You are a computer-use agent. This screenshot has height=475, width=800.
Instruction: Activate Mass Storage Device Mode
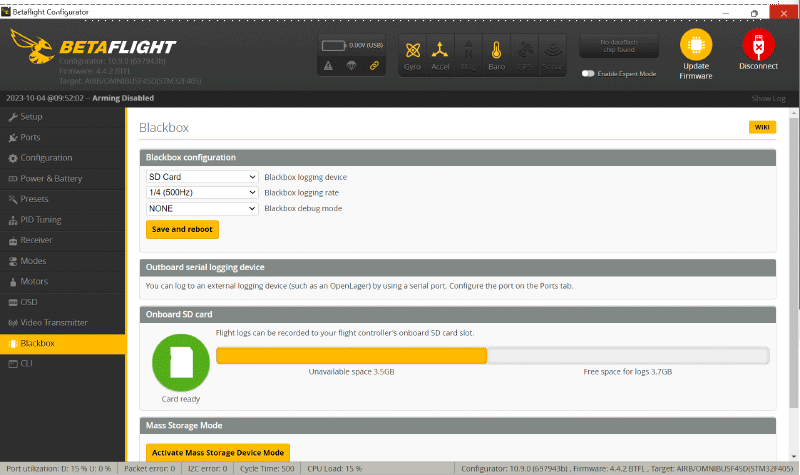217,452
